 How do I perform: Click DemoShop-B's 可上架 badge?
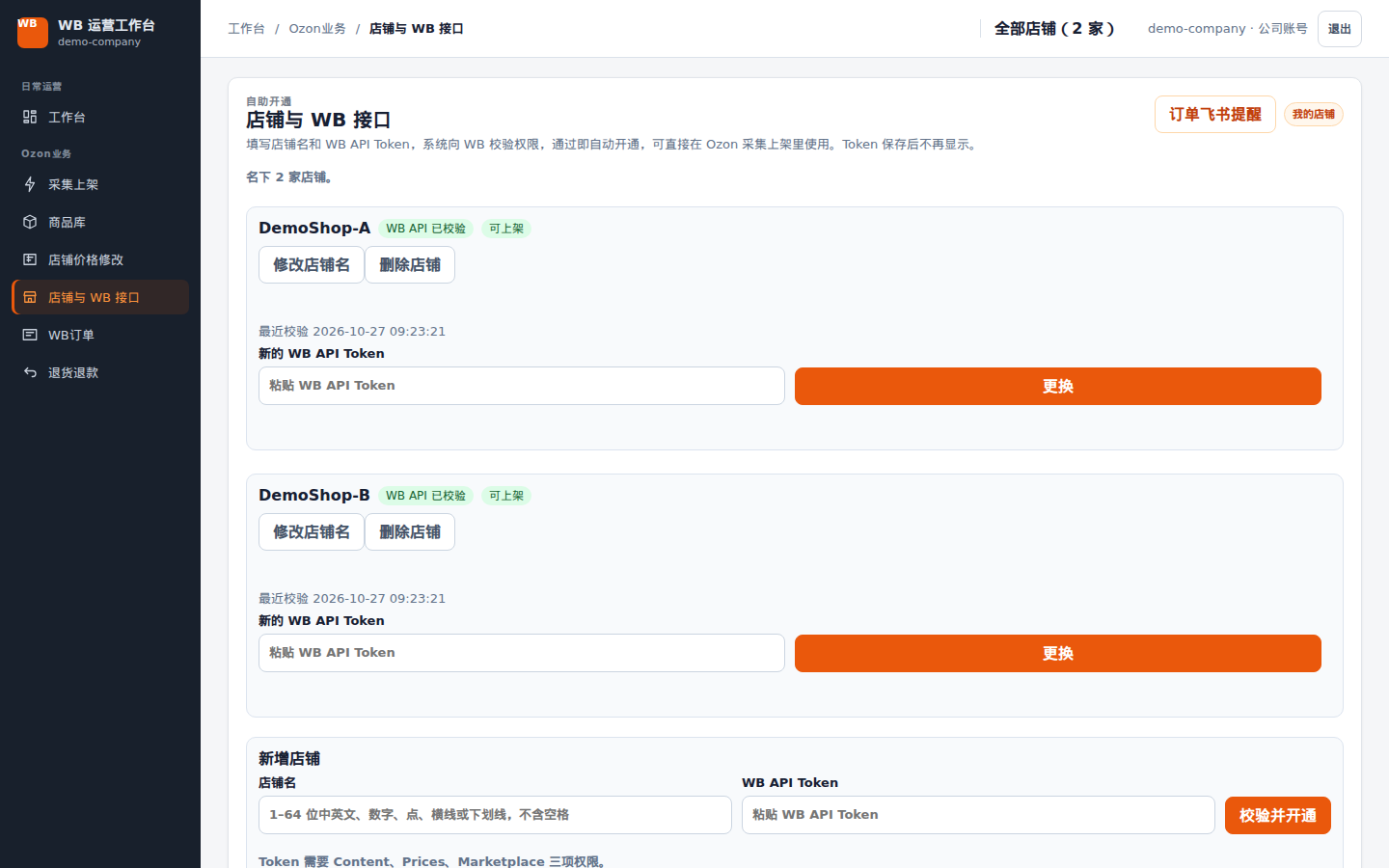click(506, 496)
